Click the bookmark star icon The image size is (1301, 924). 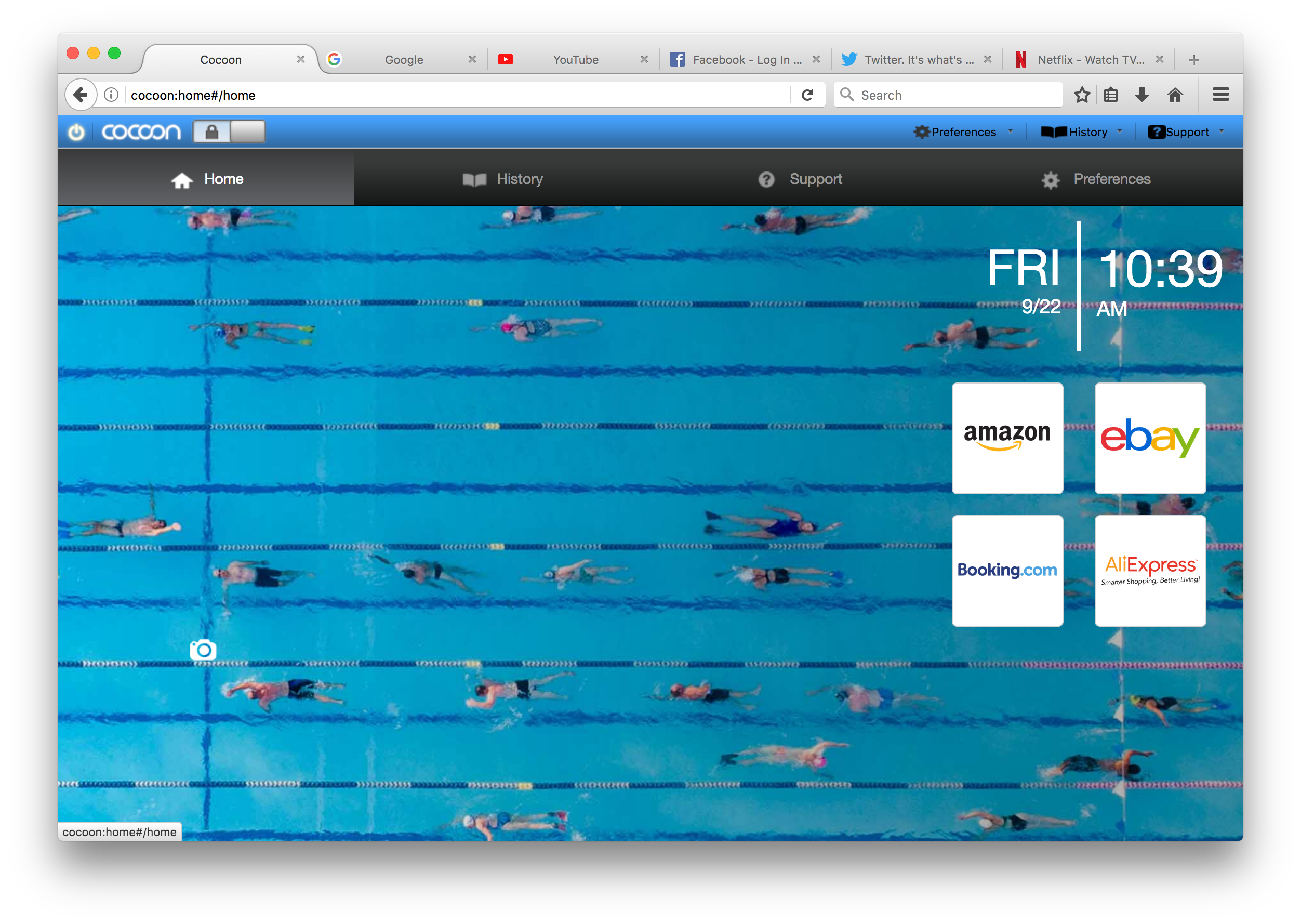[x=1082, y=95]
